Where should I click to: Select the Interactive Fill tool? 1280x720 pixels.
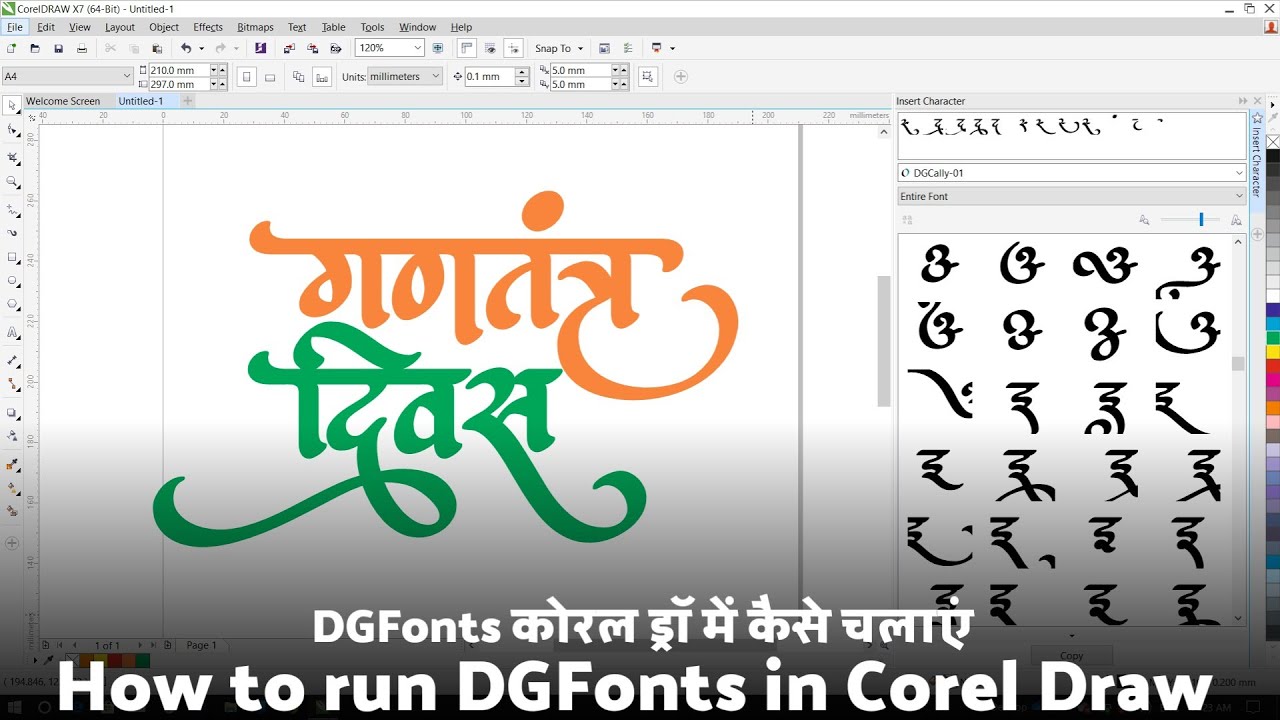tap(12, 489)
